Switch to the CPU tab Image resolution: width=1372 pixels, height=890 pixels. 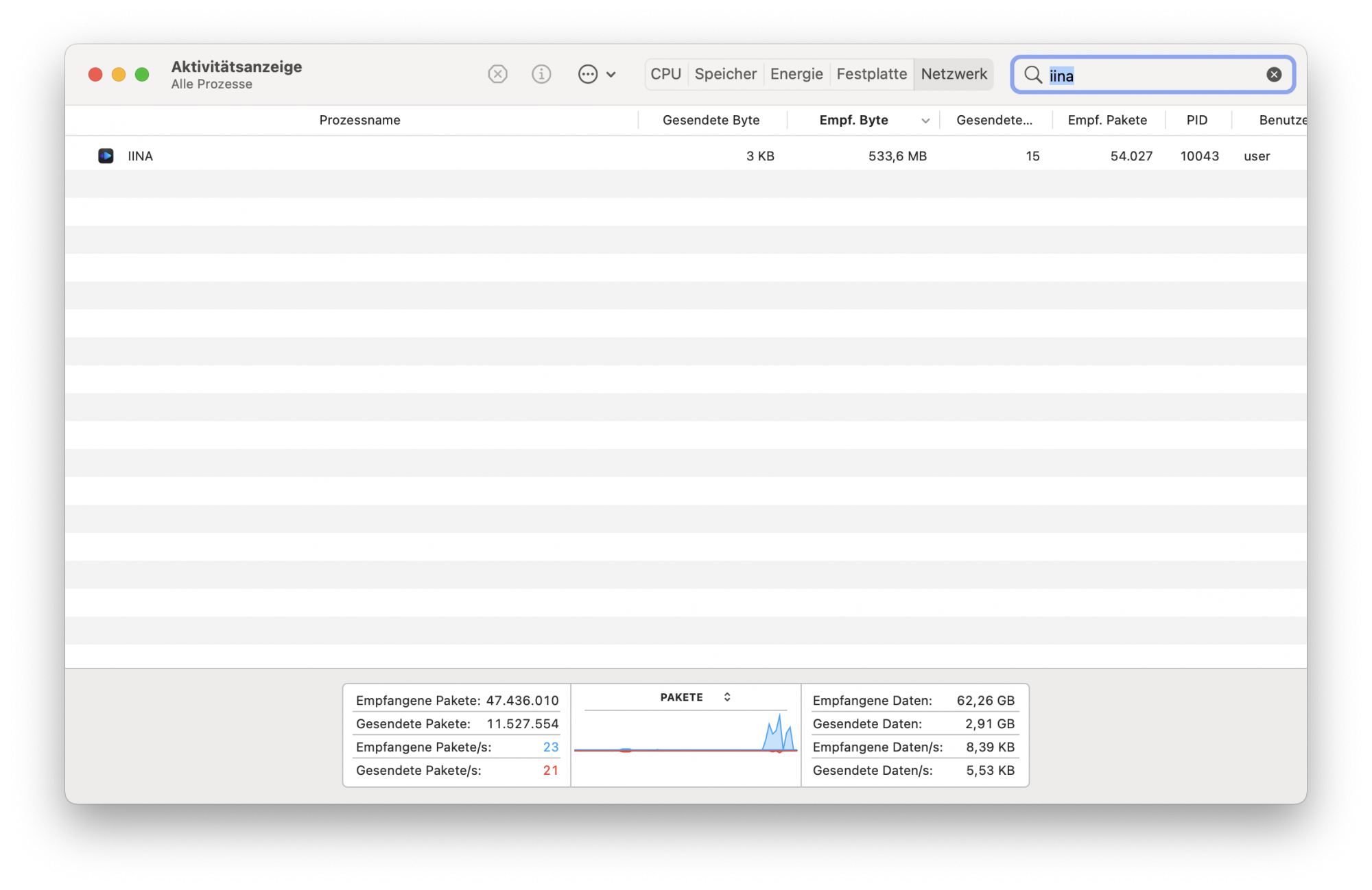point(665,74)
